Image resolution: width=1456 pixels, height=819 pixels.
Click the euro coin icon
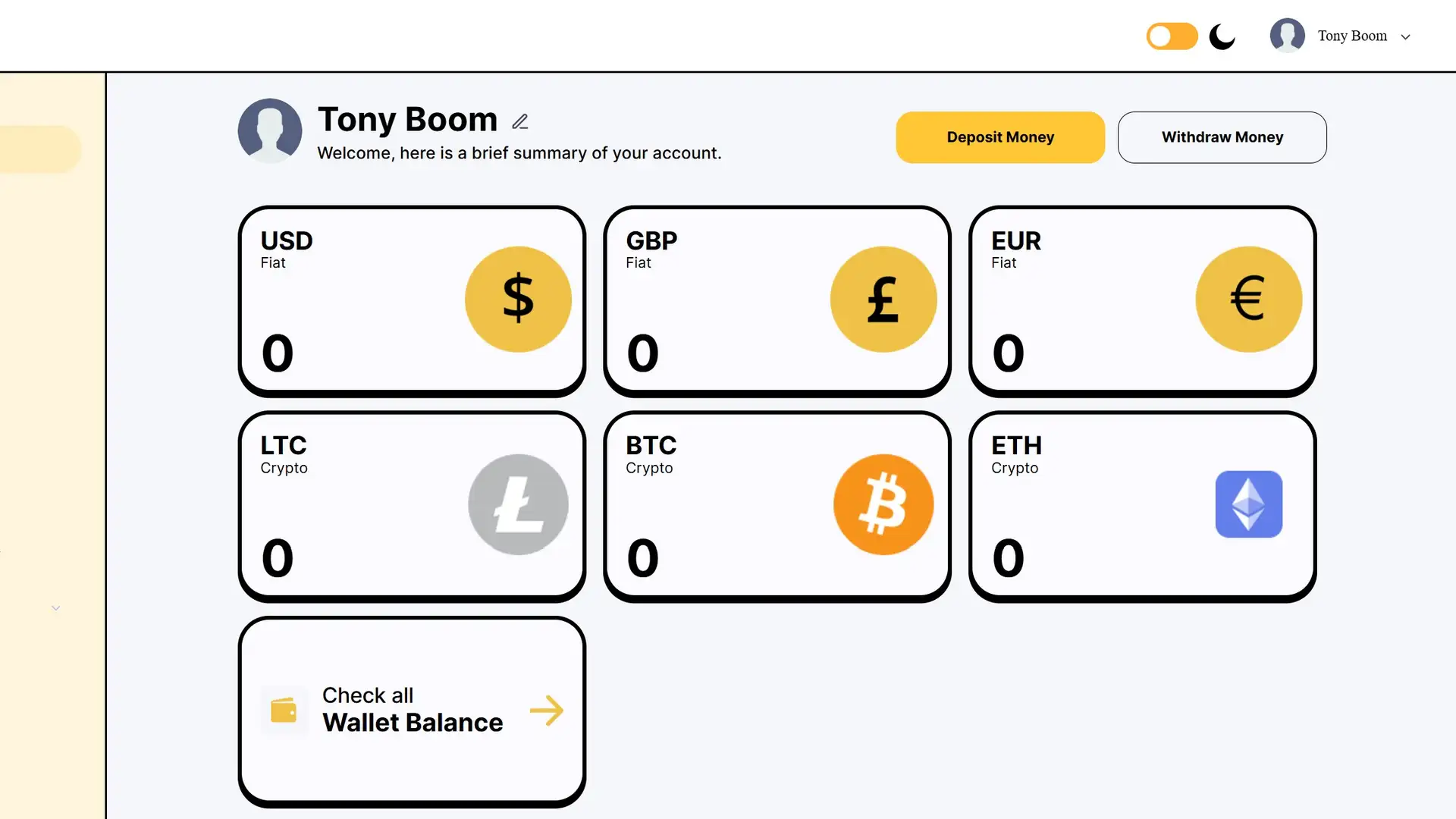pyautogui.click(x=1248, y=300)
